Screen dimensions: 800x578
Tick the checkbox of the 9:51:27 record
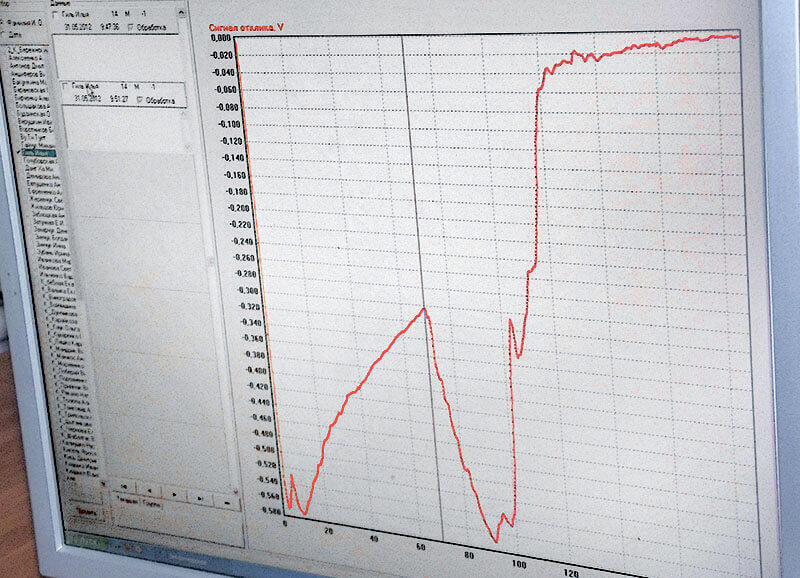[x=65, y=86]
